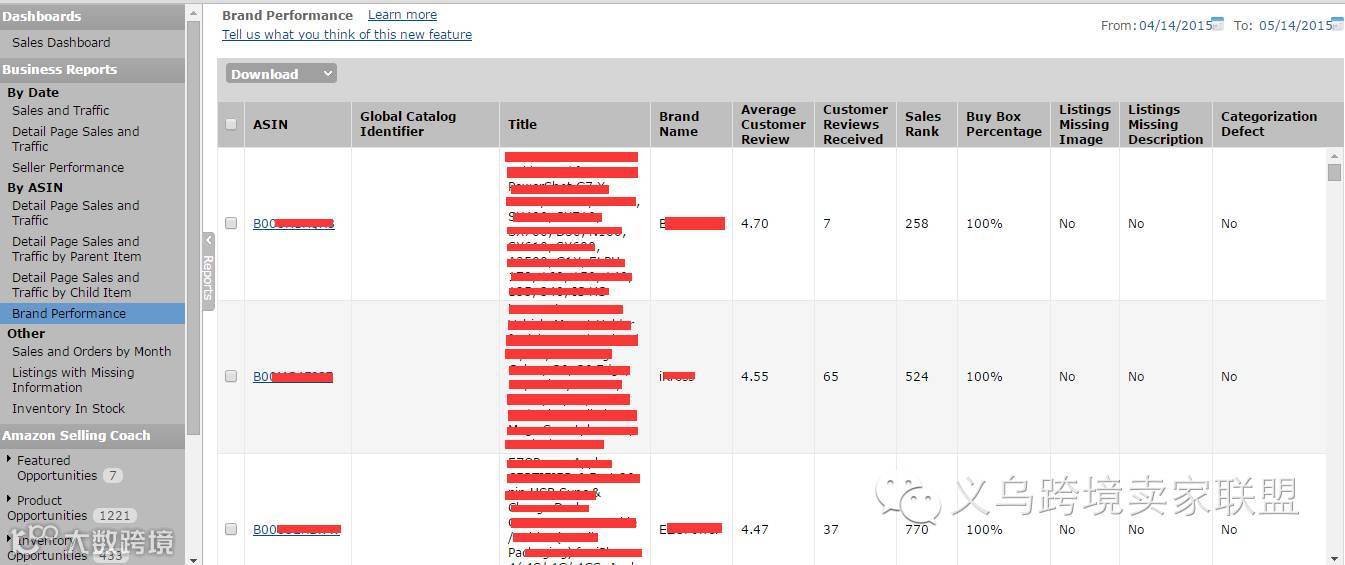
Task: Open ASIN link in rank 770 row
Action: (x=297, y=529)
